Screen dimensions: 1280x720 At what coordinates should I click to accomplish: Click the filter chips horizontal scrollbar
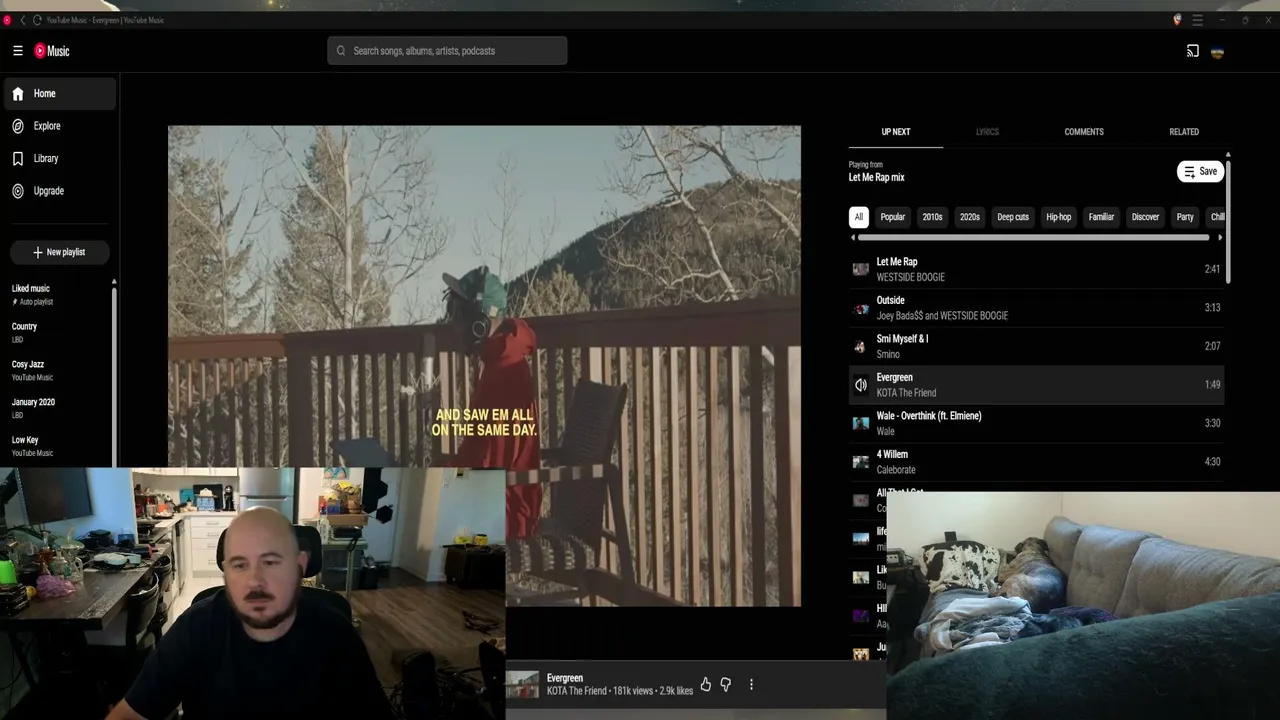(1033, 238)
